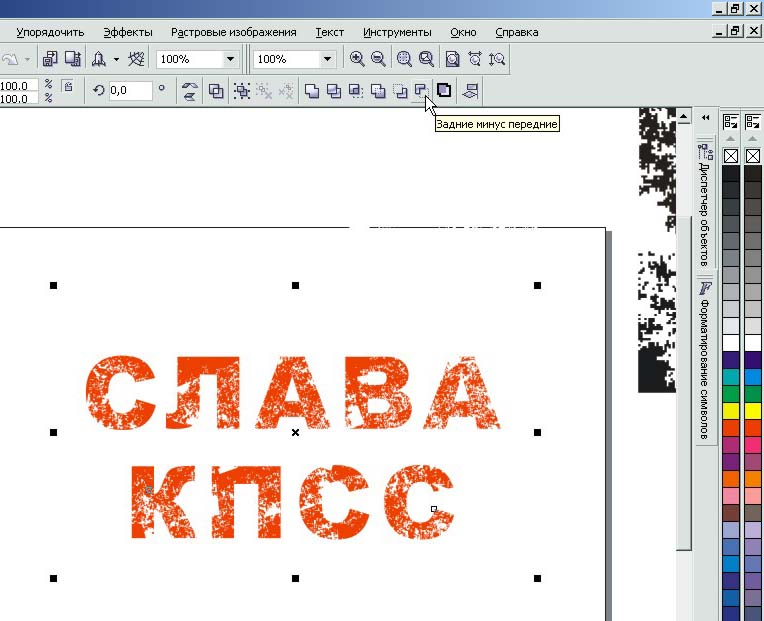Open the second 100% zoom level dropdown
Screen dimensions: 764x621
tap(326, 60)
